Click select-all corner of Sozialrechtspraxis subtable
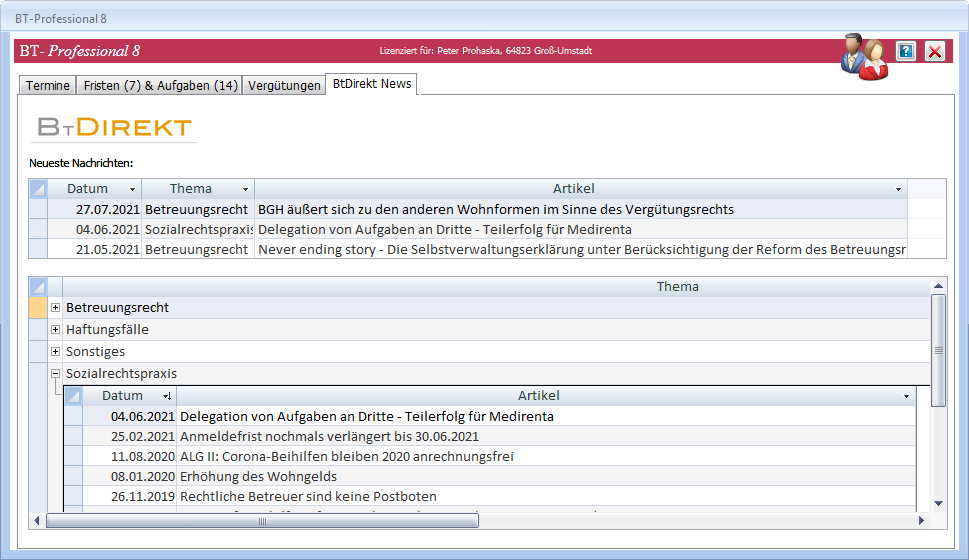The width and height of the screenshot is (969, 560). [x=74, y=396]
